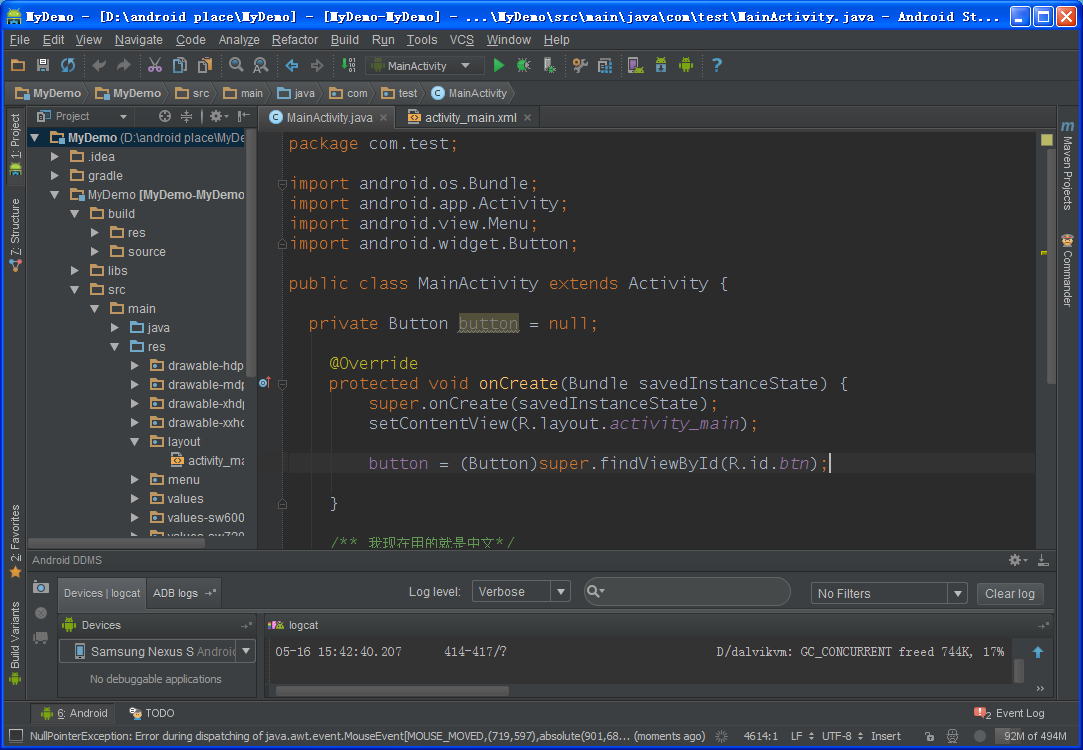Click the Attach debugger to process icon
The image size is (1083, 750).
549,66
